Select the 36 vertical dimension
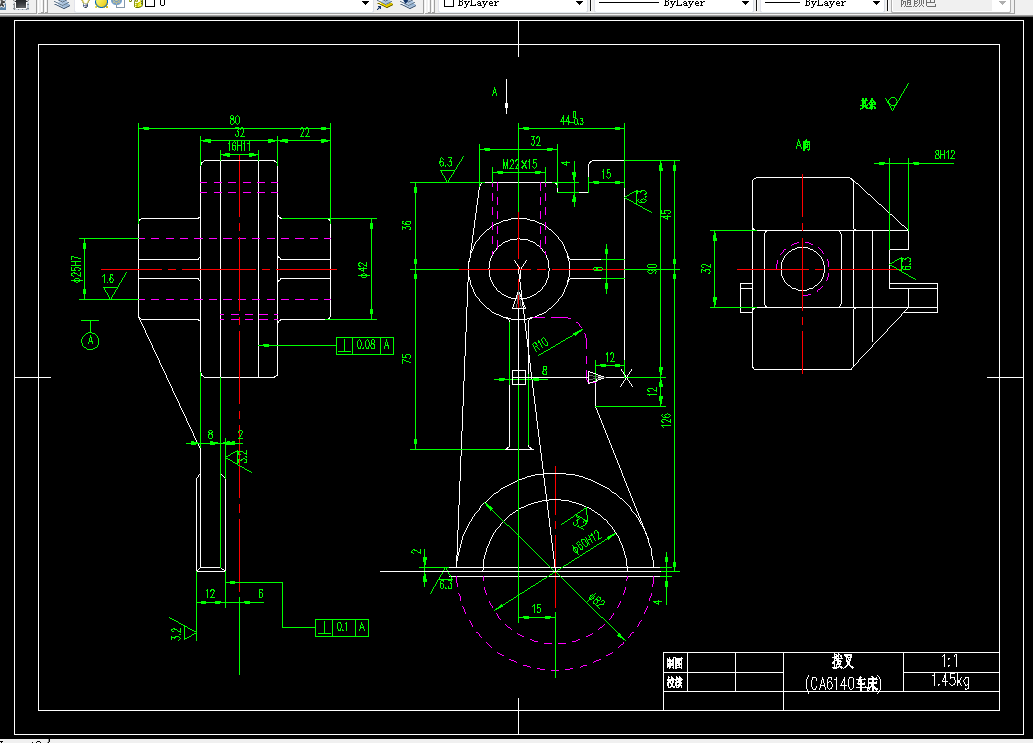The image size is (1033, 743). pyautogui.click(x=406, y=225)
